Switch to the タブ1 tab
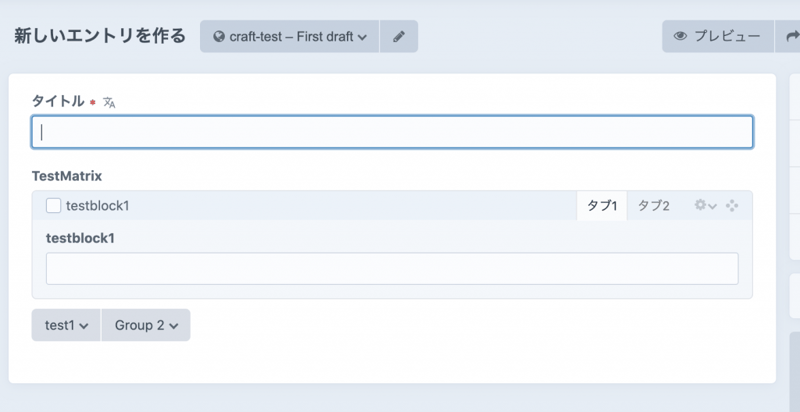Screen dimensions: 800x412 [602, 206]
